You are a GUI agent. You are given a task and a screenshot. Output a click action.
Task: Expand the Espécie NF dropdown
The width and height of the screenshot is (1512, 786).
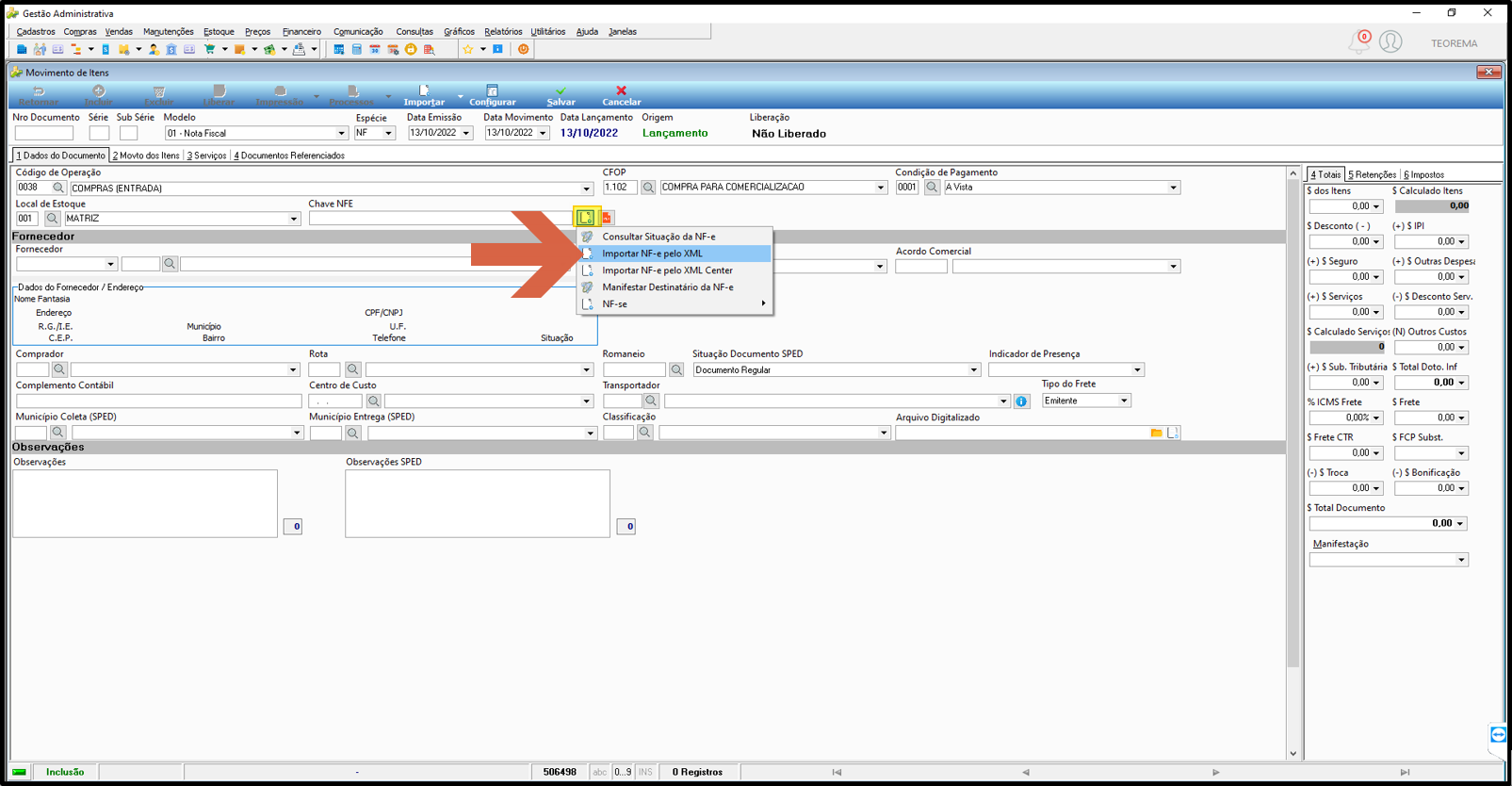pyautogui.click(x=388, y=134)
